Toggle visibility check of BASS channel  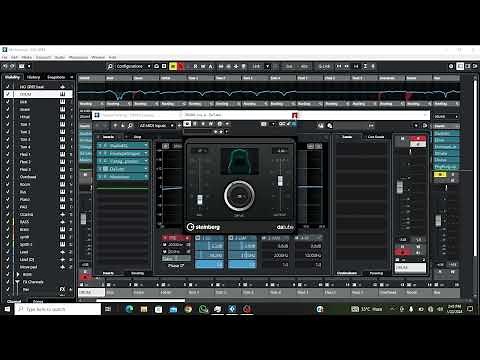click(8, 222)
